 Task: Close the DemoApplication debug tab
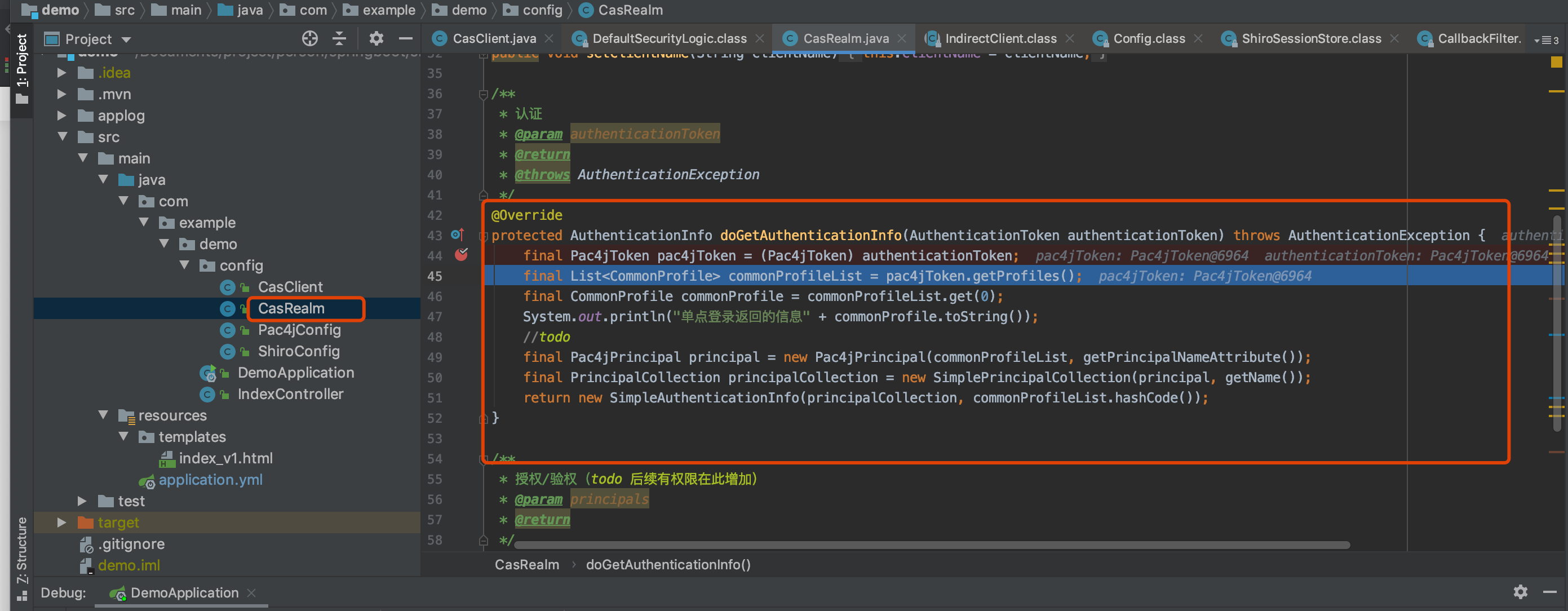tap(252, 592)
